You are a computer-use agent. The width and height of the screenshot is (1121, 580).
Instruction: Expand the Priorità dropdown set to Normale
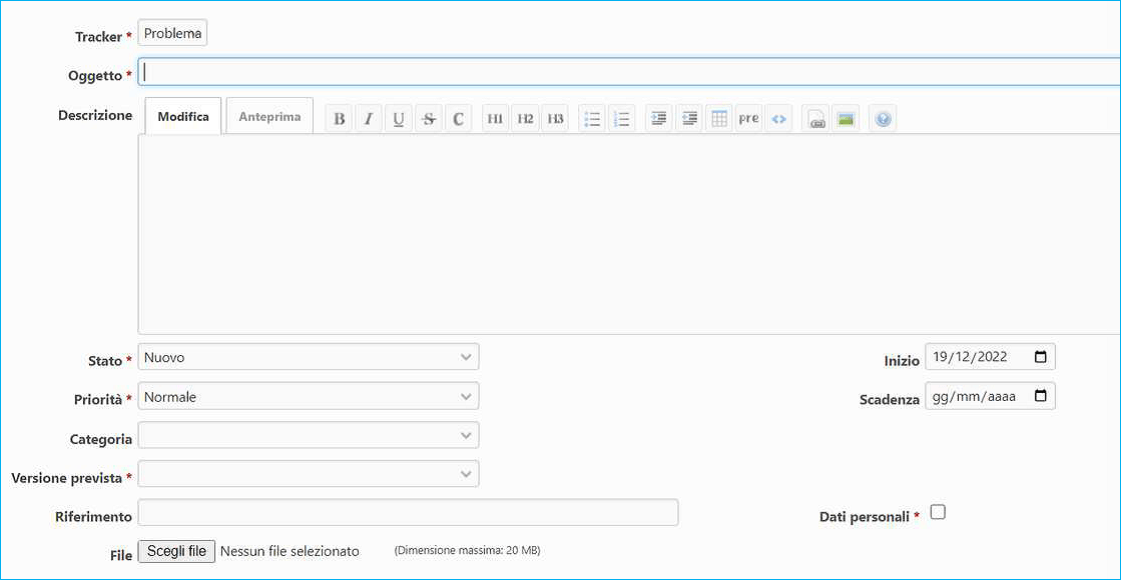[308, 397]
